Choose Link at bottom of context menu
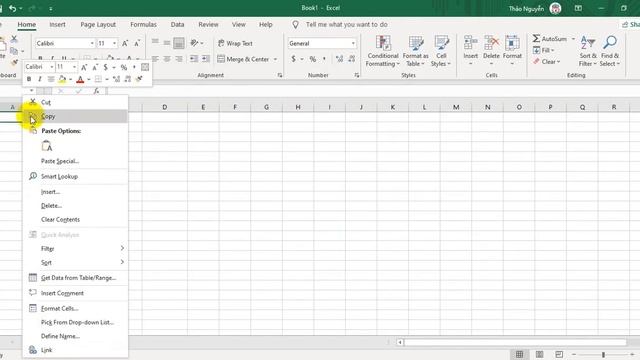Viewport: 640px width, 360px height. (x=75, y=350)
